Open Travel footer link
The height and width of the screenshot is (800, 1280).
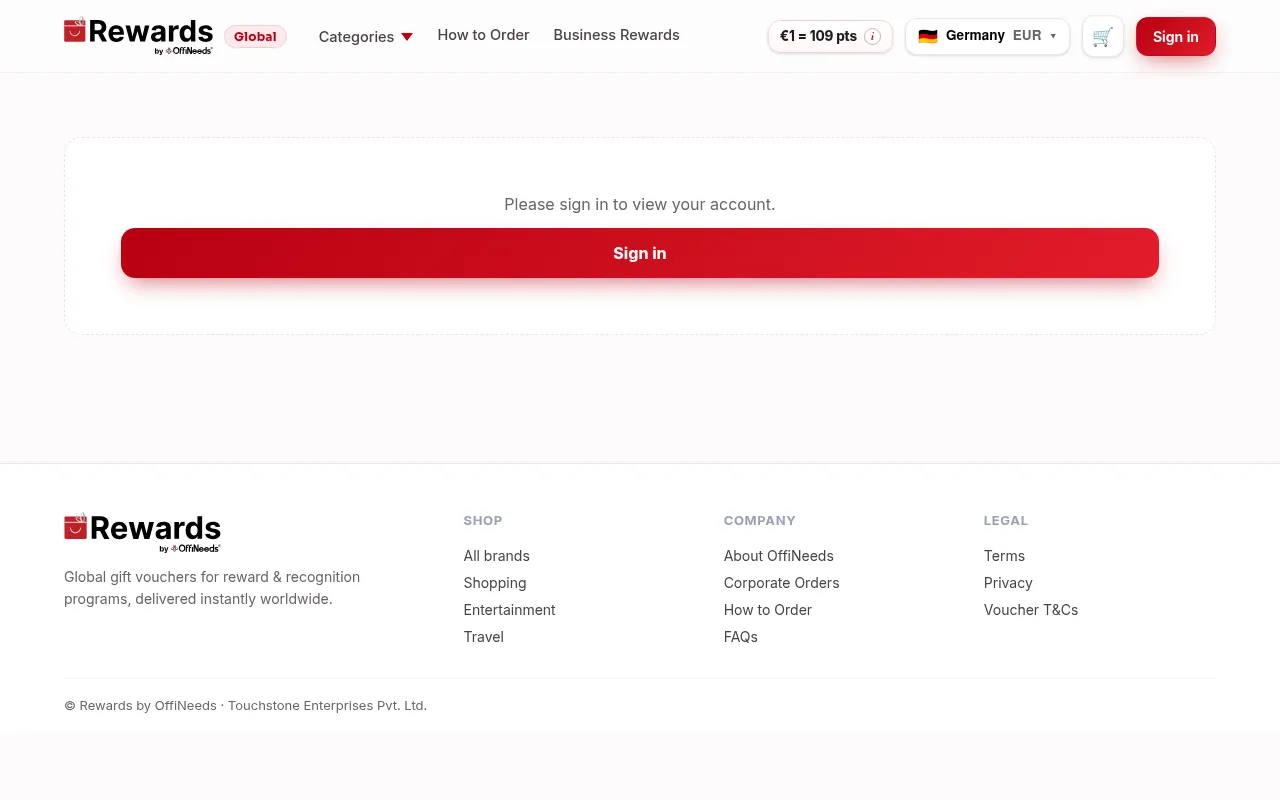[483, 637]
